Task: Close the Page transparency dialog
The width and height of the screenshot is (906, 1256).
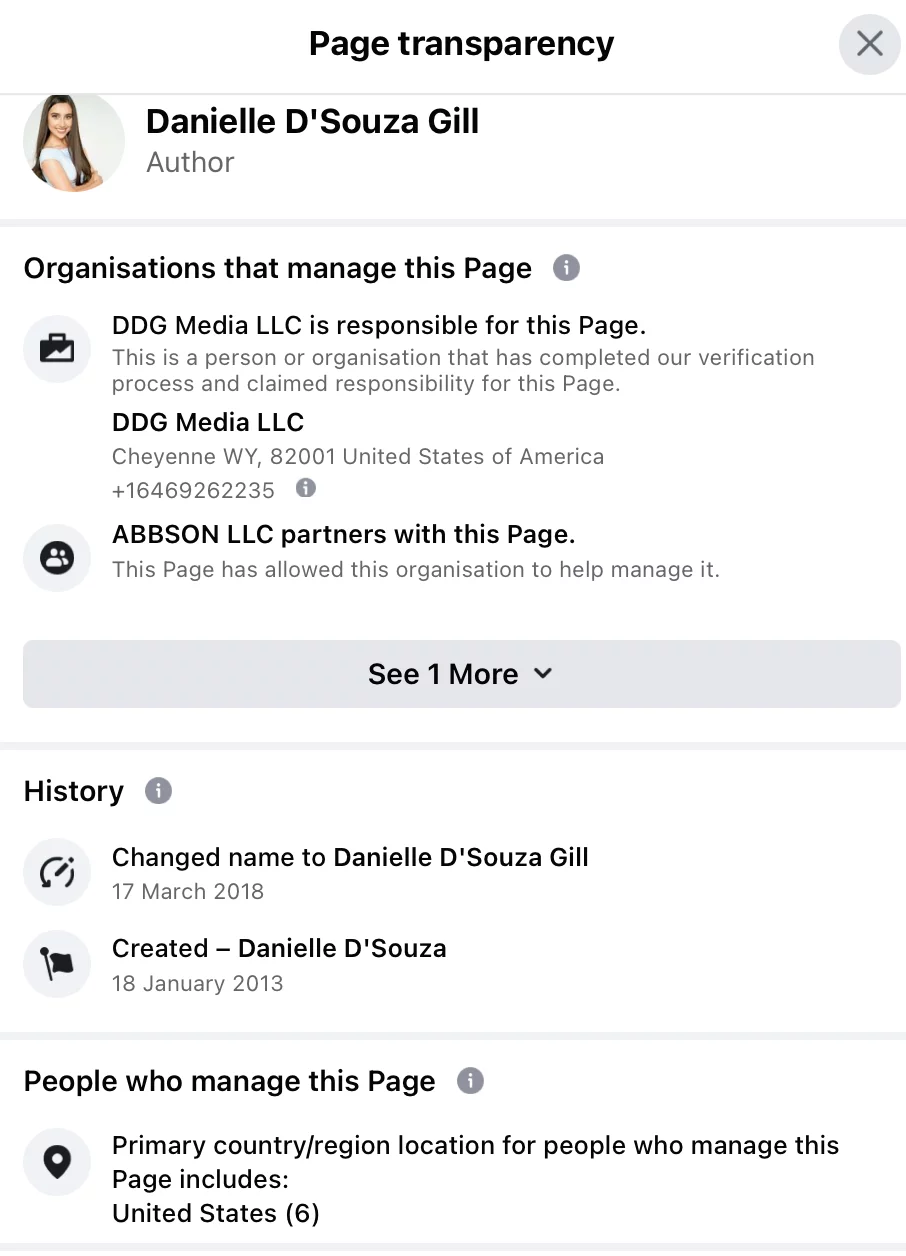Action: point(869,44)
